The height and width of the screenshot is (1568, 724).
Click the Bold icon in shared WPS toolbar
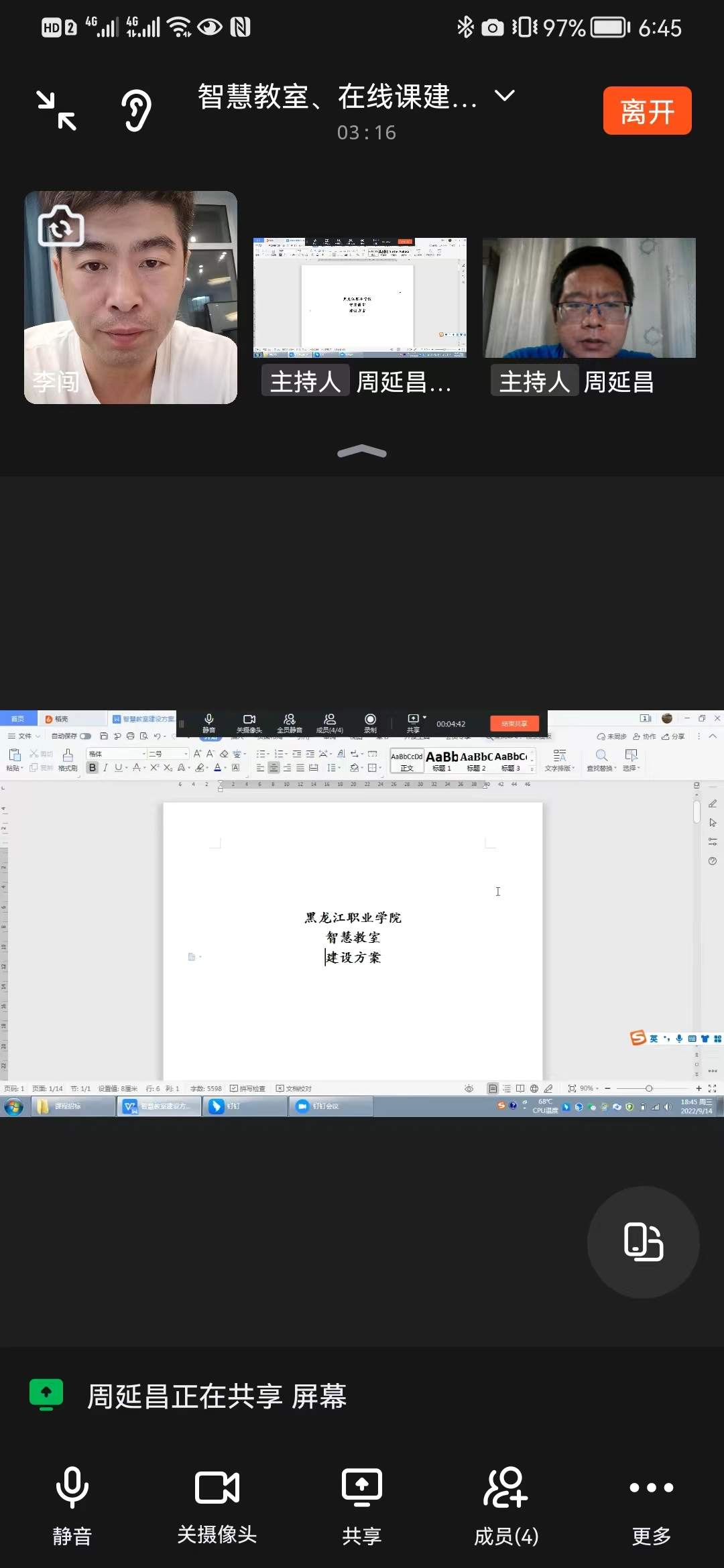[x=93, y=768]
